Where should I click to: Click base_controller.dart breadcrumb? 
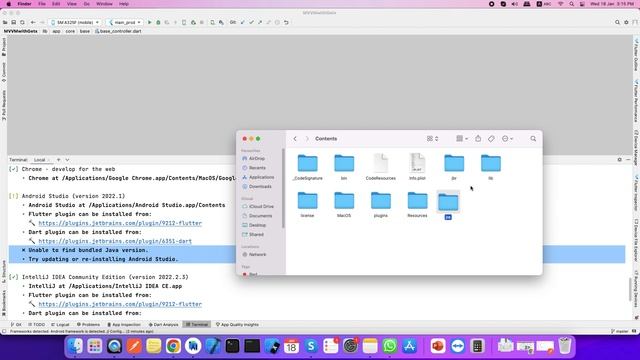[118, 31]
